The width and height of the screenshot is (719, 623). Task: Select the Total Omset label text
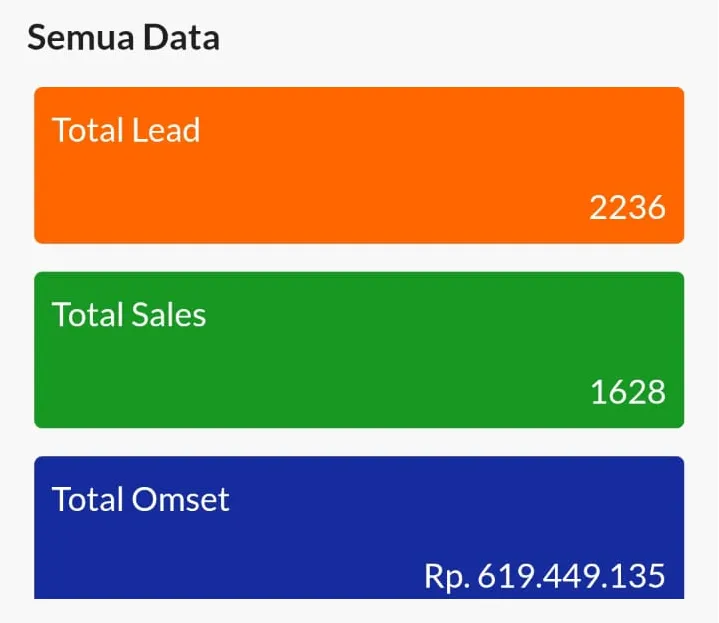click(140, 499)
